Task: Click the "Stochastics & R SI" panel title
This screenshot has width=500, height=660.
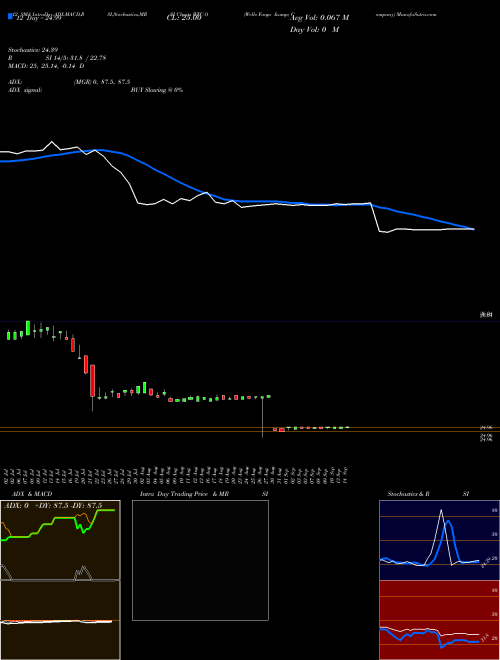Action: tap(428, 494)
